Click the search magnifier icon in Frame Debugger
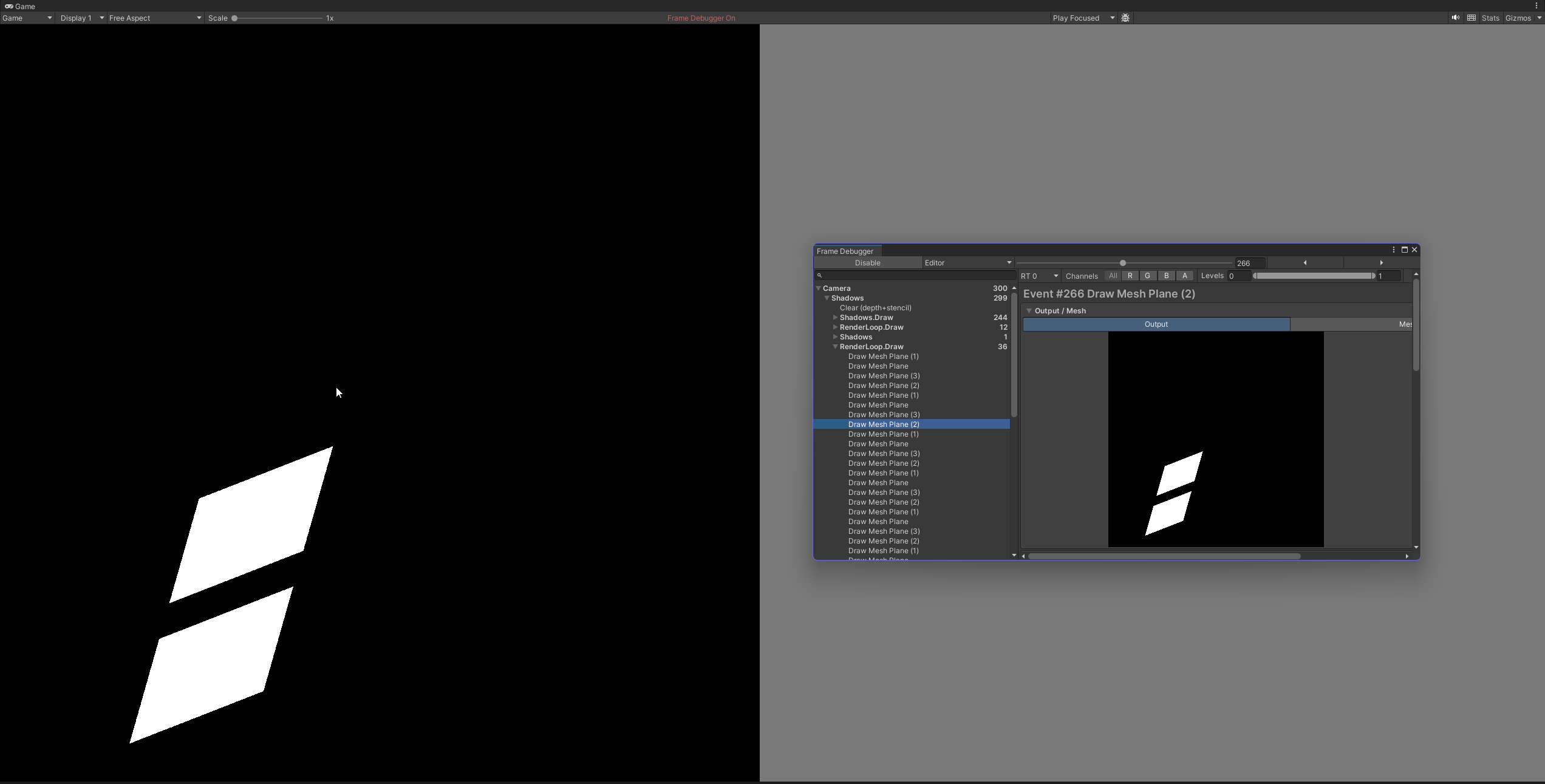 tap(819, 276)
